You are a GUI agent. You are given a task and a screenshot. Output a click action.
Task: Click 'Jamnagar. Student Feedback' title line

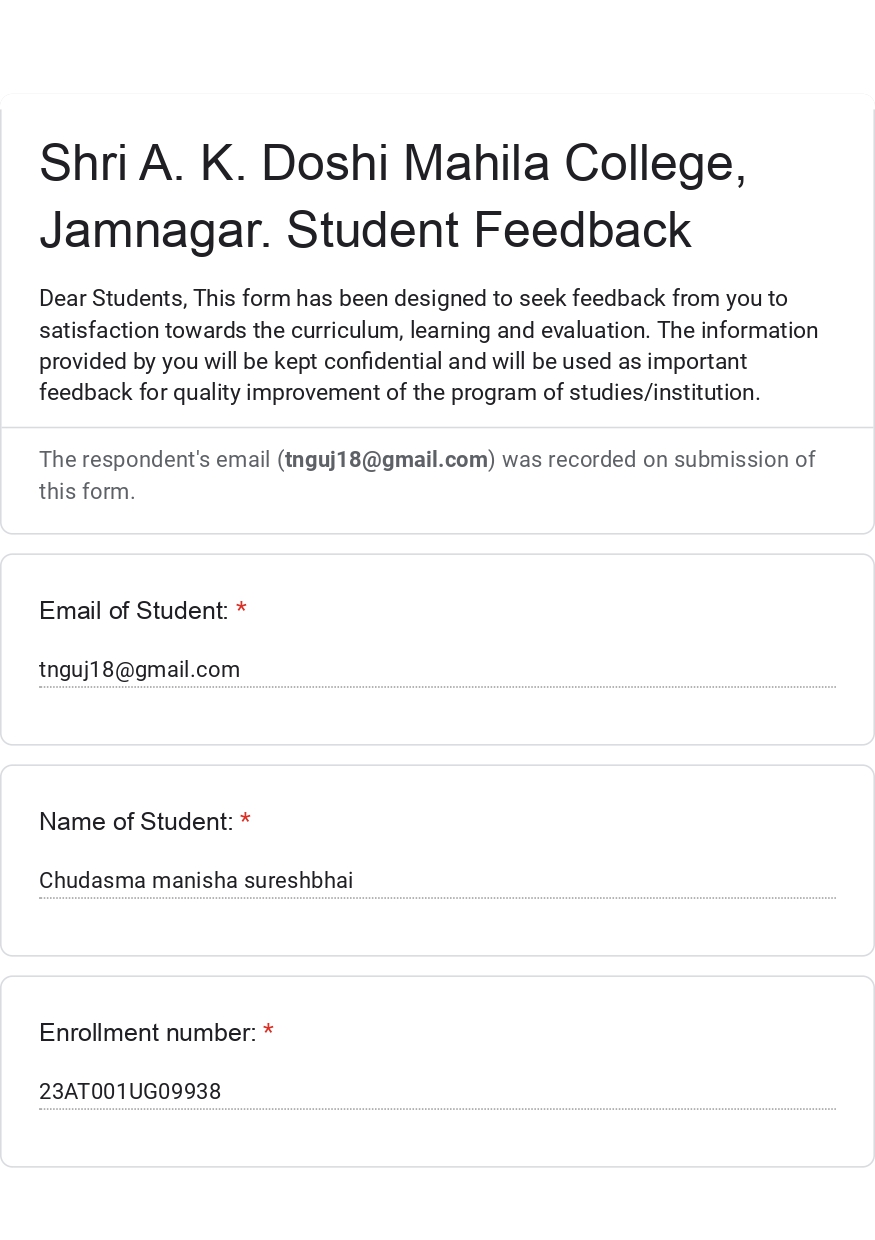point(365,230)
